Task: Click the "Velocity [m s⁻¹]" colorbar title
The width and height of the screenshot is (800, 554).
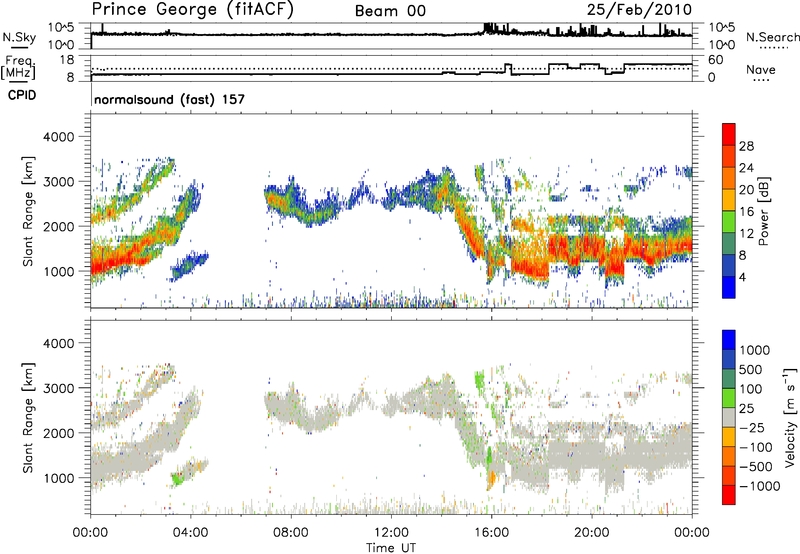Action: pyautogui.click(x=790, y=417)
